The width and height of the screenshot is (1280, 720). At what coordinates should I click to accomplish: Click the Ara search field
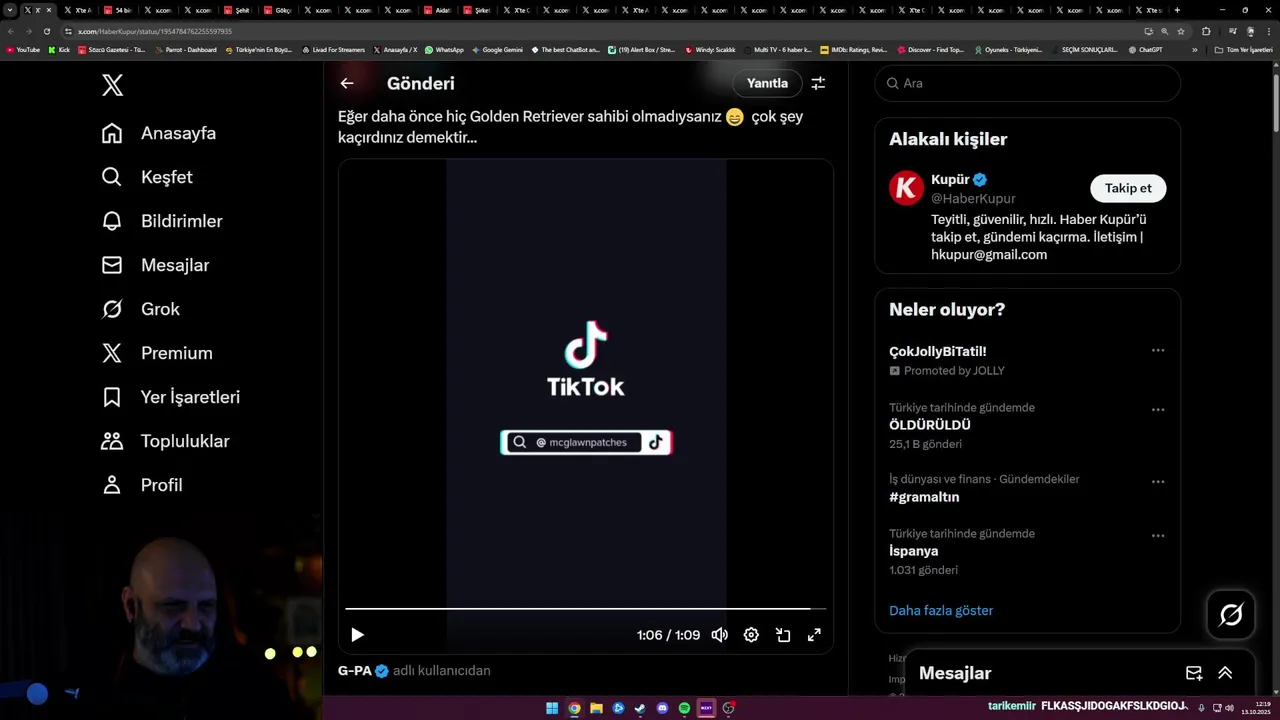pyautogui.click(x=1027, y=83)
